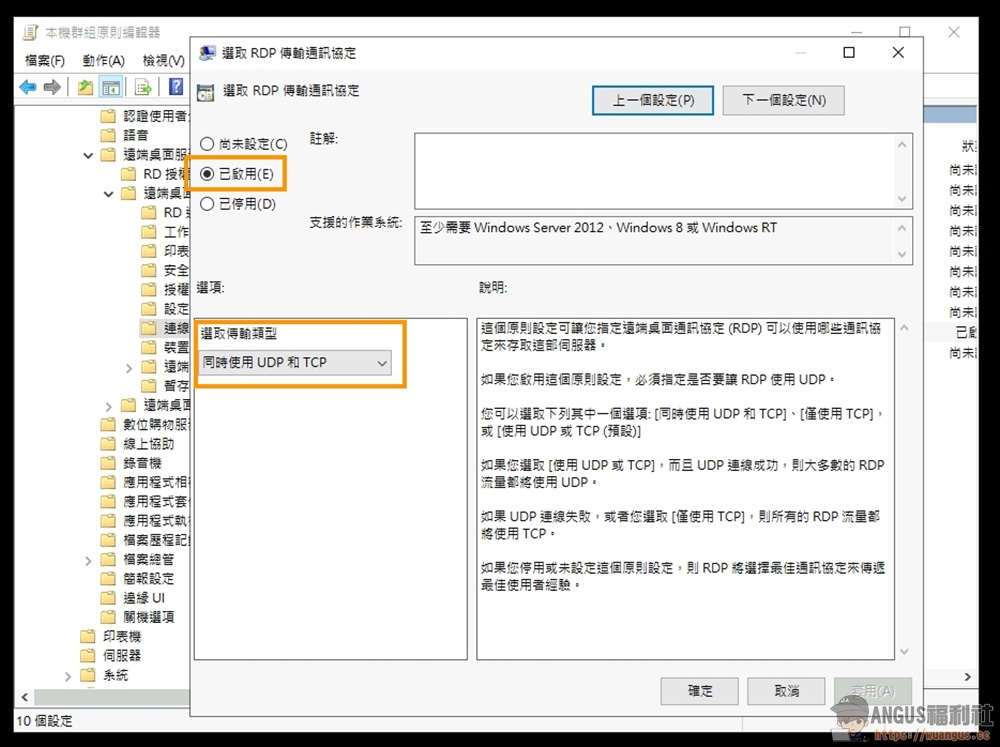1000x747 pixels.
Task: Click the 簡報設定 folder icon
Action: point(108,579)
